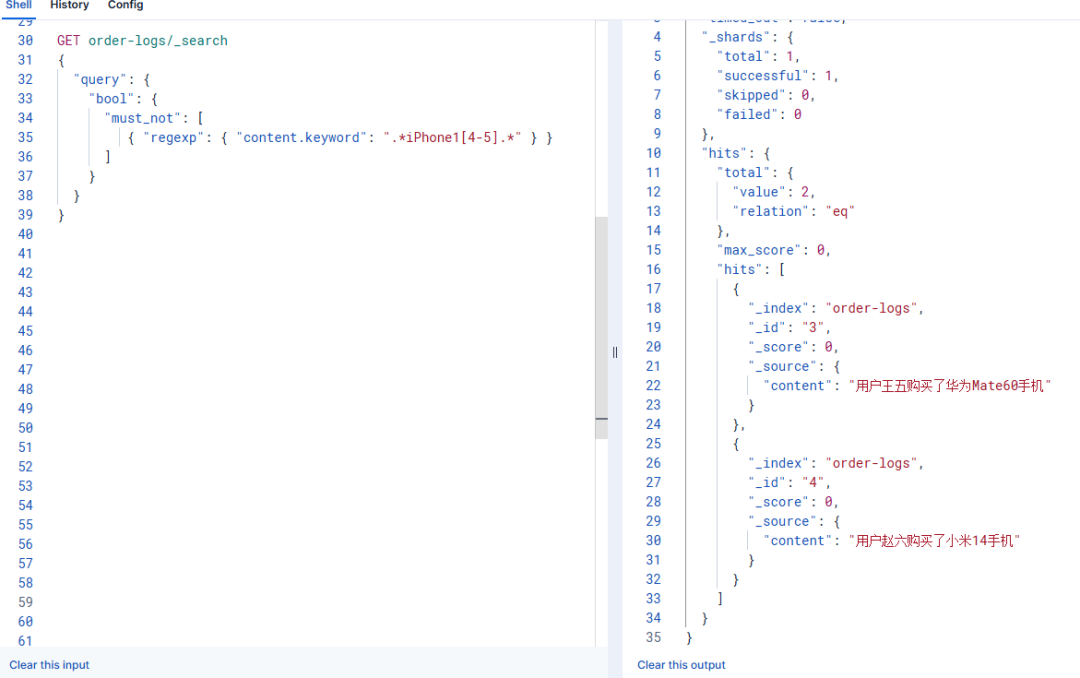Click the "value": 2 line in output

773,192
